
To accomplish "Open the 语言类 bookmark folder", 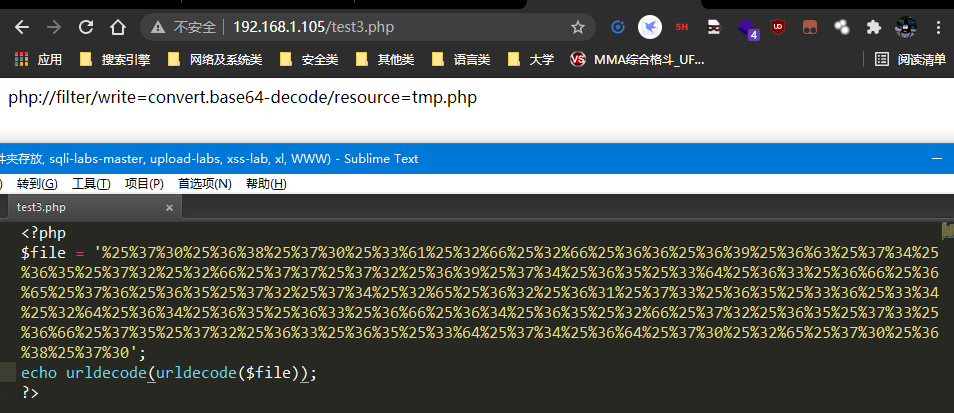I will point(461,59).
